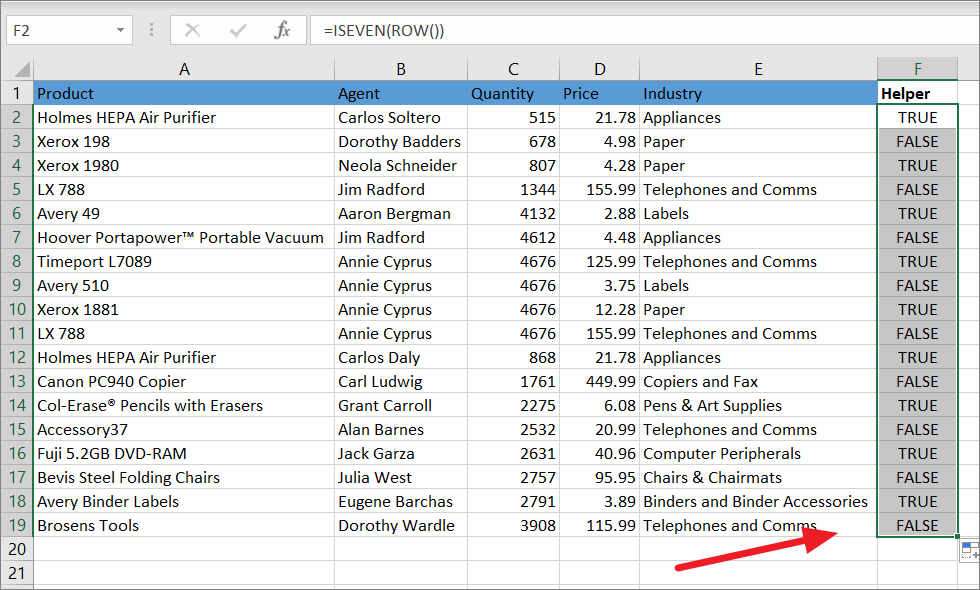Select Brosens Tools cell
The width and height of the screenshot is (980, 590).
[184, 526]
